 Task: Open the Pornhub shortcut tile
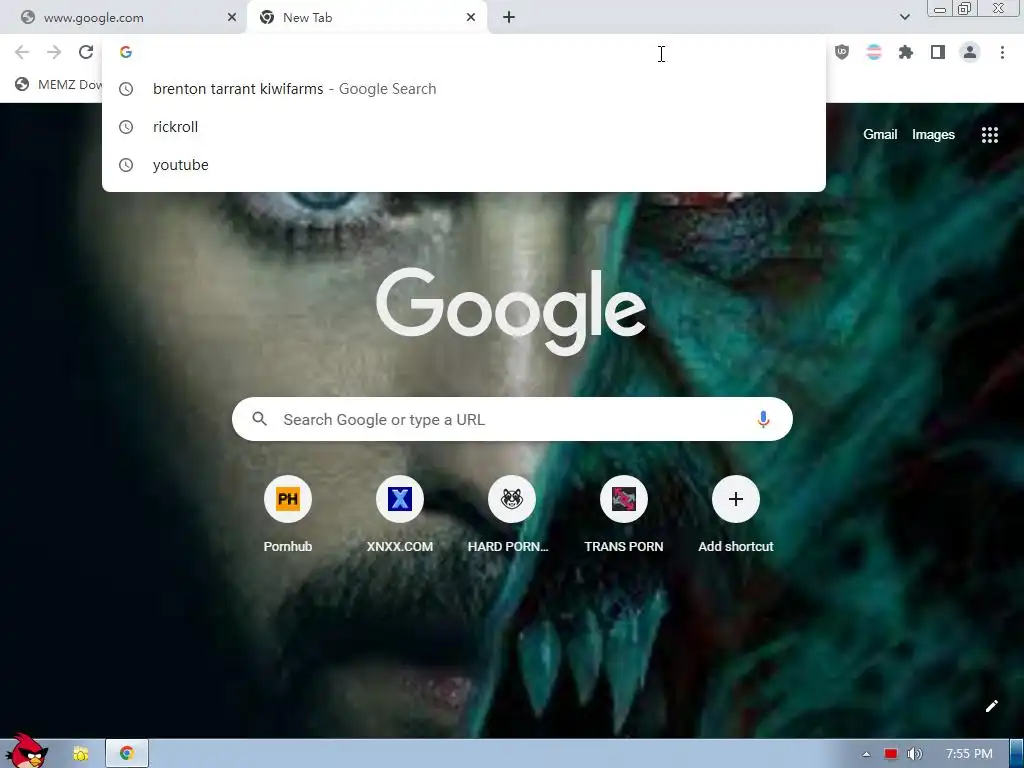(287, 515)
